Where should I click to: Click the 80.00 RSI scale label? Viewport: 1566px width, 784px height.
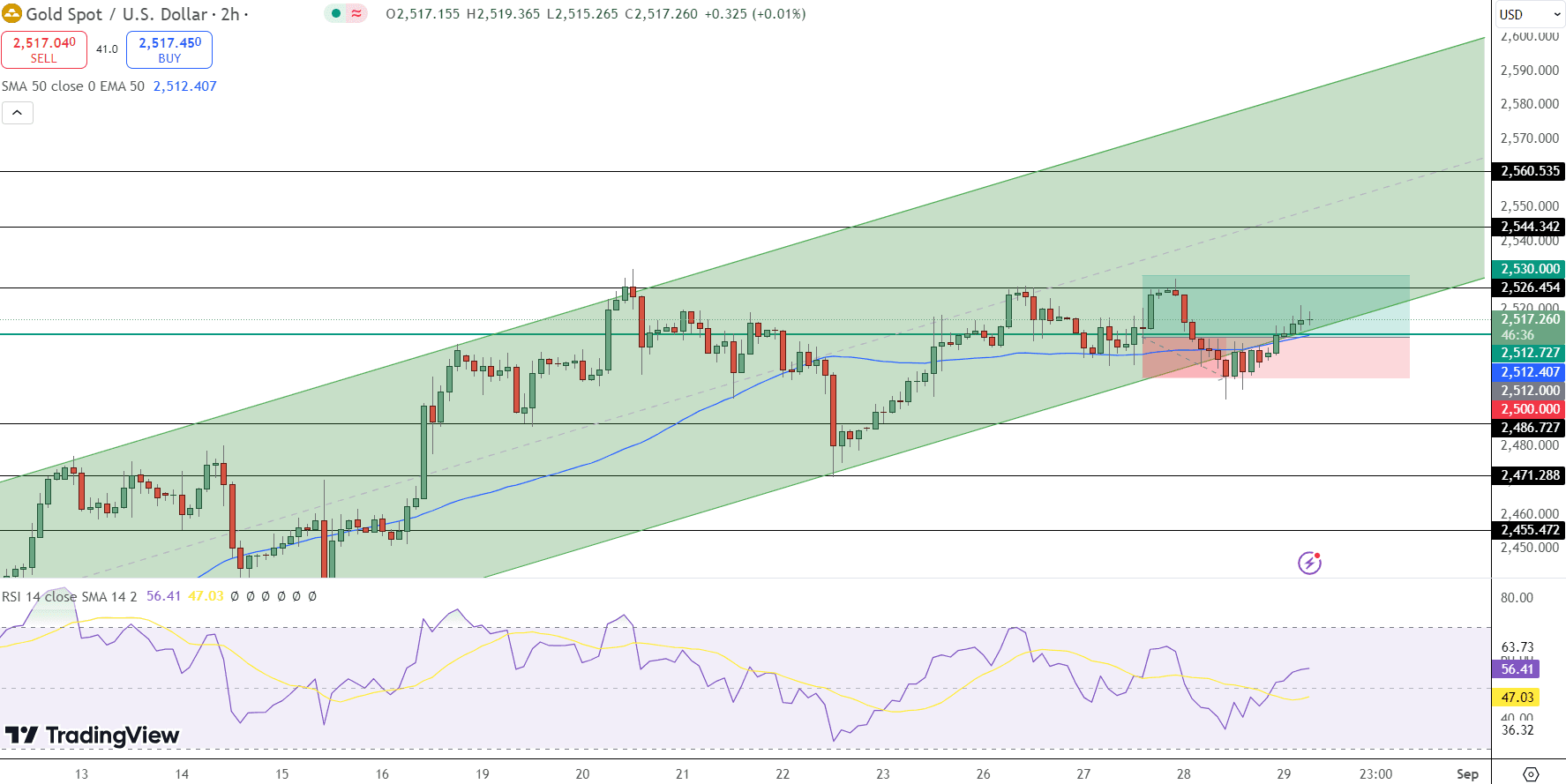coord(1517,598)
